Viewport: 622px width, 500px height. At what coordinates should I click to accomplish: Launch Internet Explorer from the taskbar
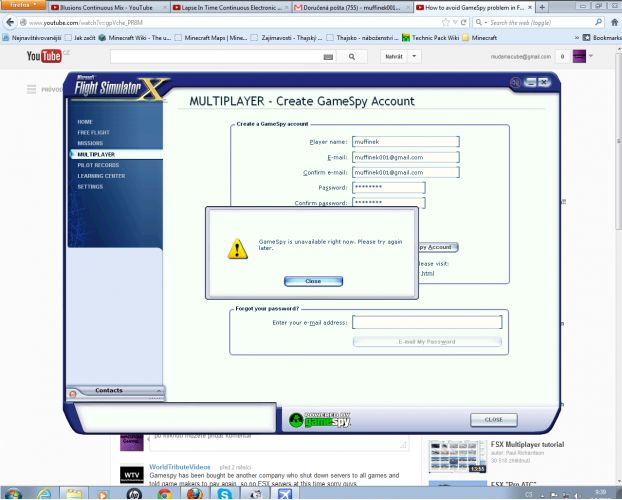tap(44, 494)
